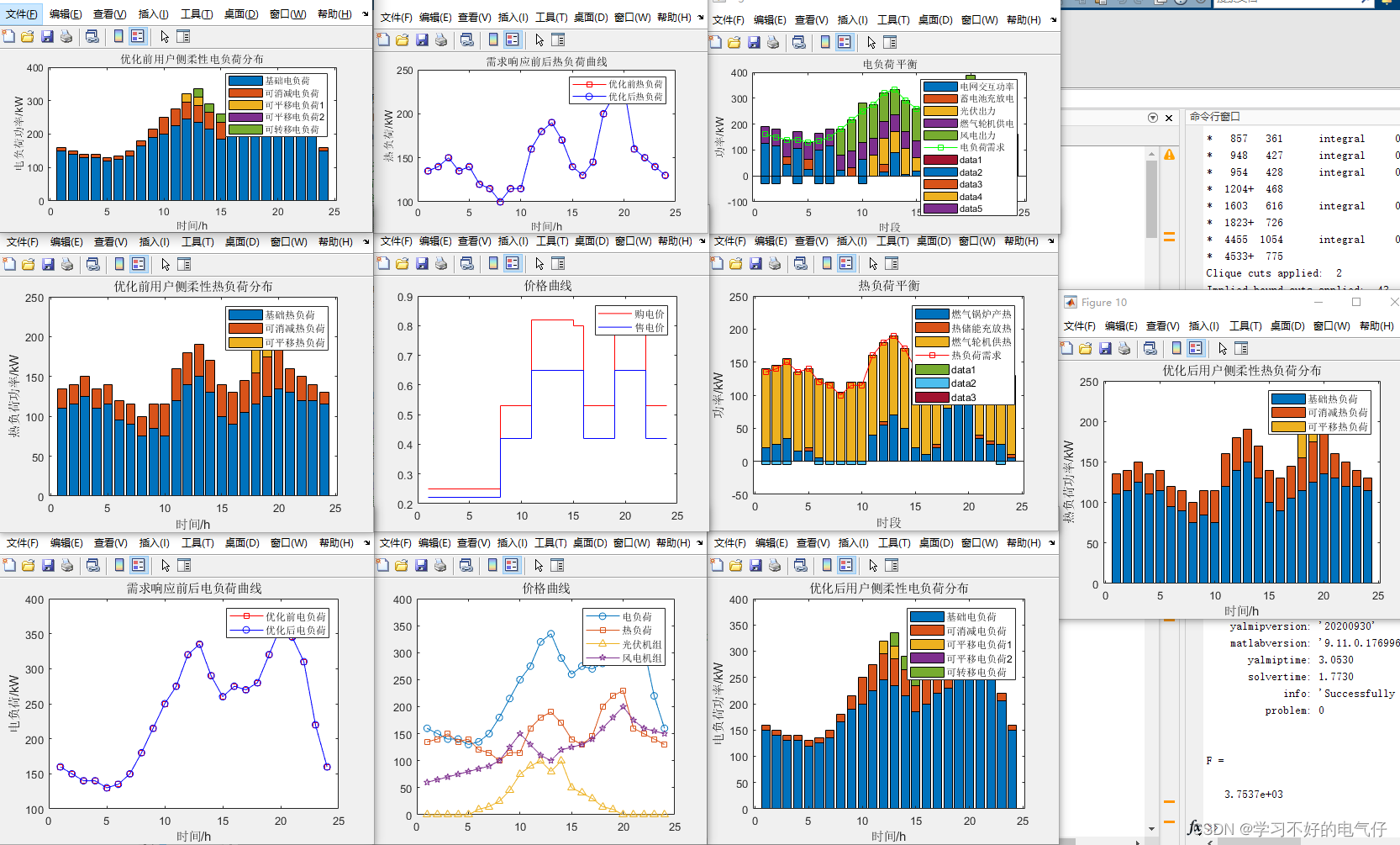This screenshot has height=845, width=1400.
Task: Toggle legend button in 优化前用户侧柔性电负荷分布 window
Action: [x=138, y=36]
